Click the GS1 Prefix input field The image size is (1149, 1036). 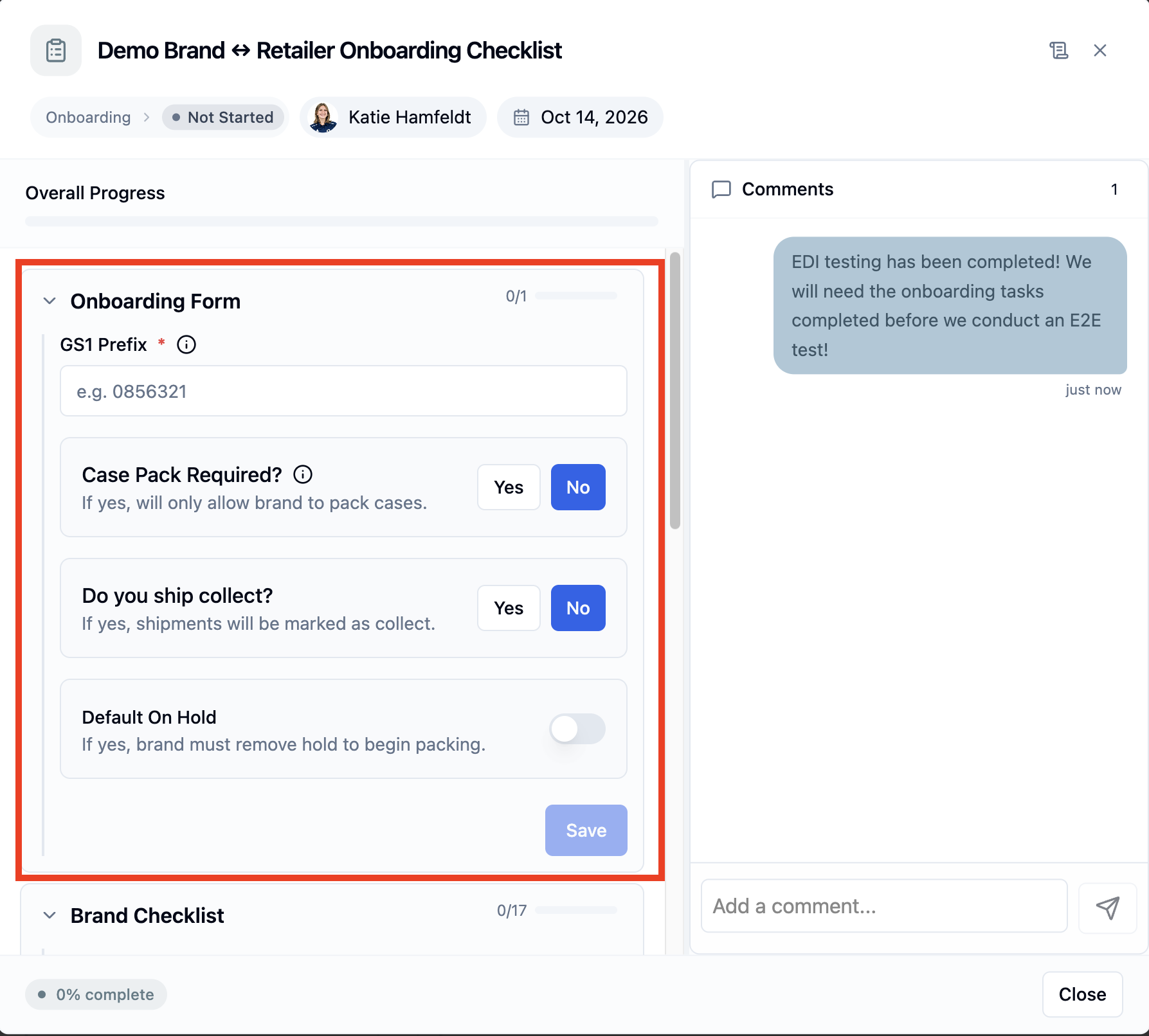pyautogui.click(x=343, y=391)
